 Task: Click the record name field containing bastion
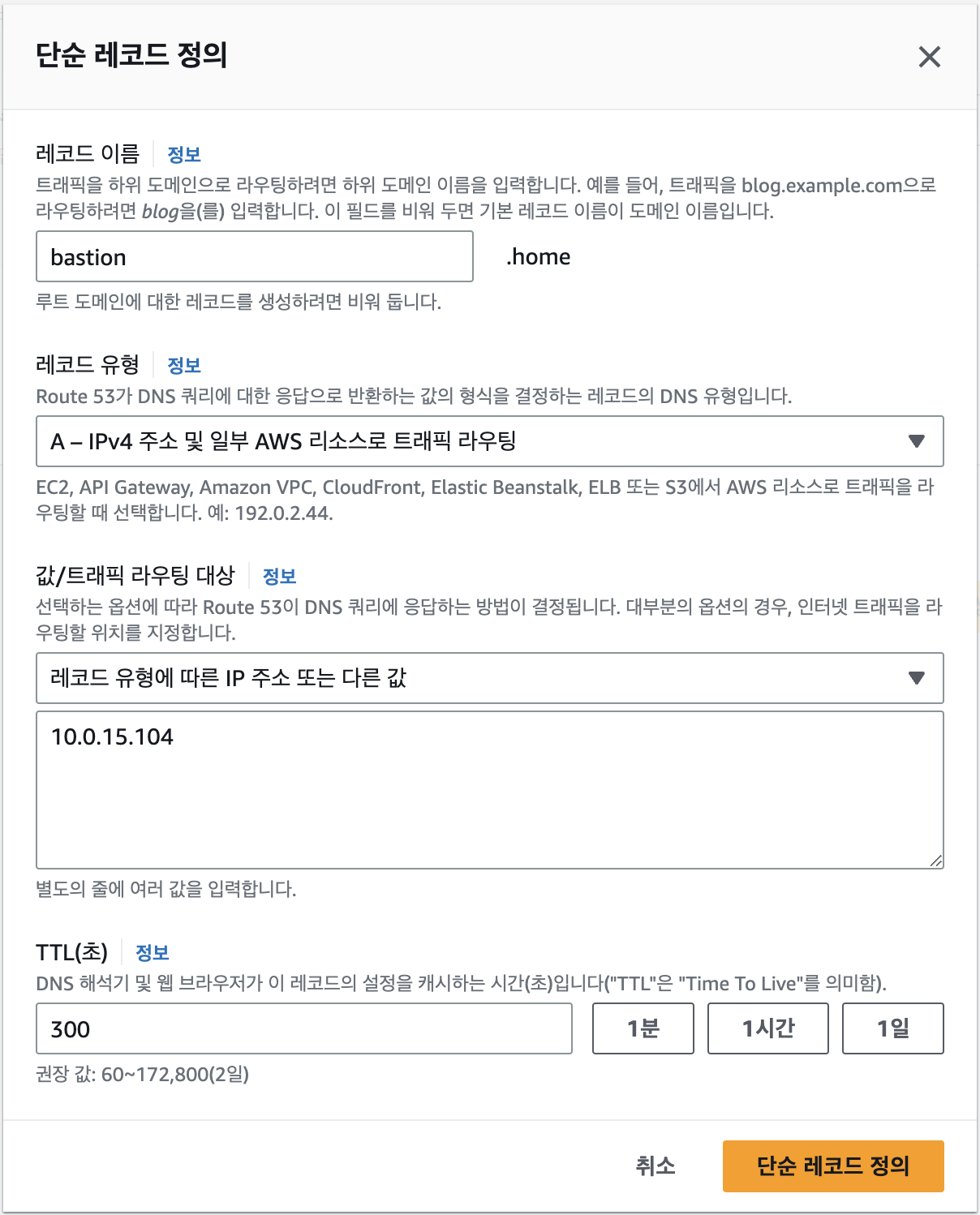(x=254, y=257)
